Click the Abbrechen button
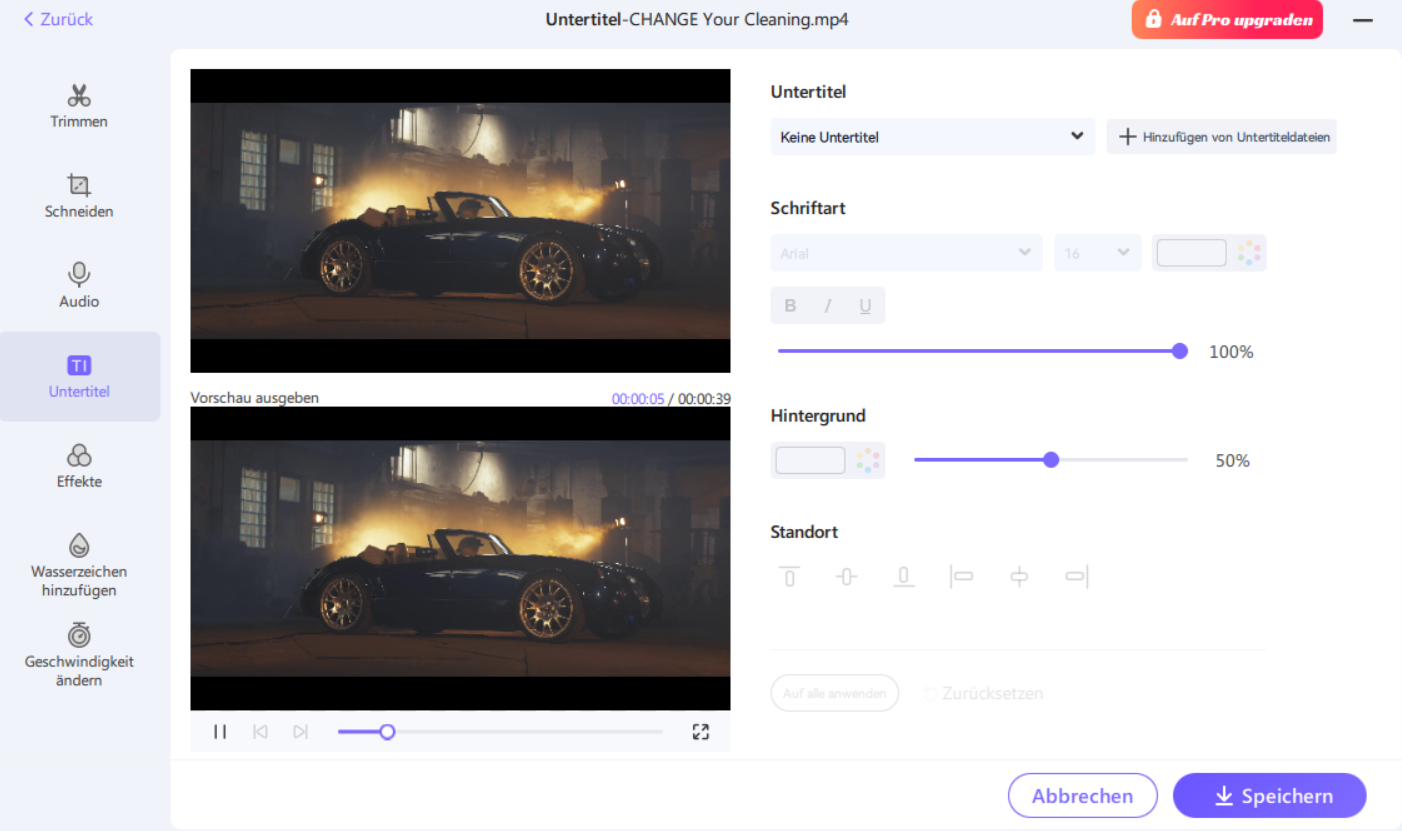This screenshot has width=1402, height=831. (x=1082, y=796)
